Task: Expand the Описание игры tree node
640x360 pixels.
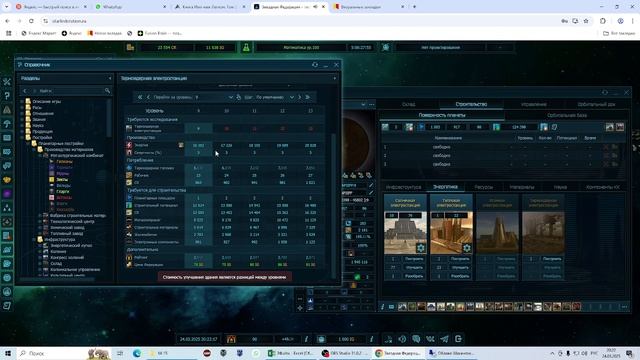Action: point(22,101)
